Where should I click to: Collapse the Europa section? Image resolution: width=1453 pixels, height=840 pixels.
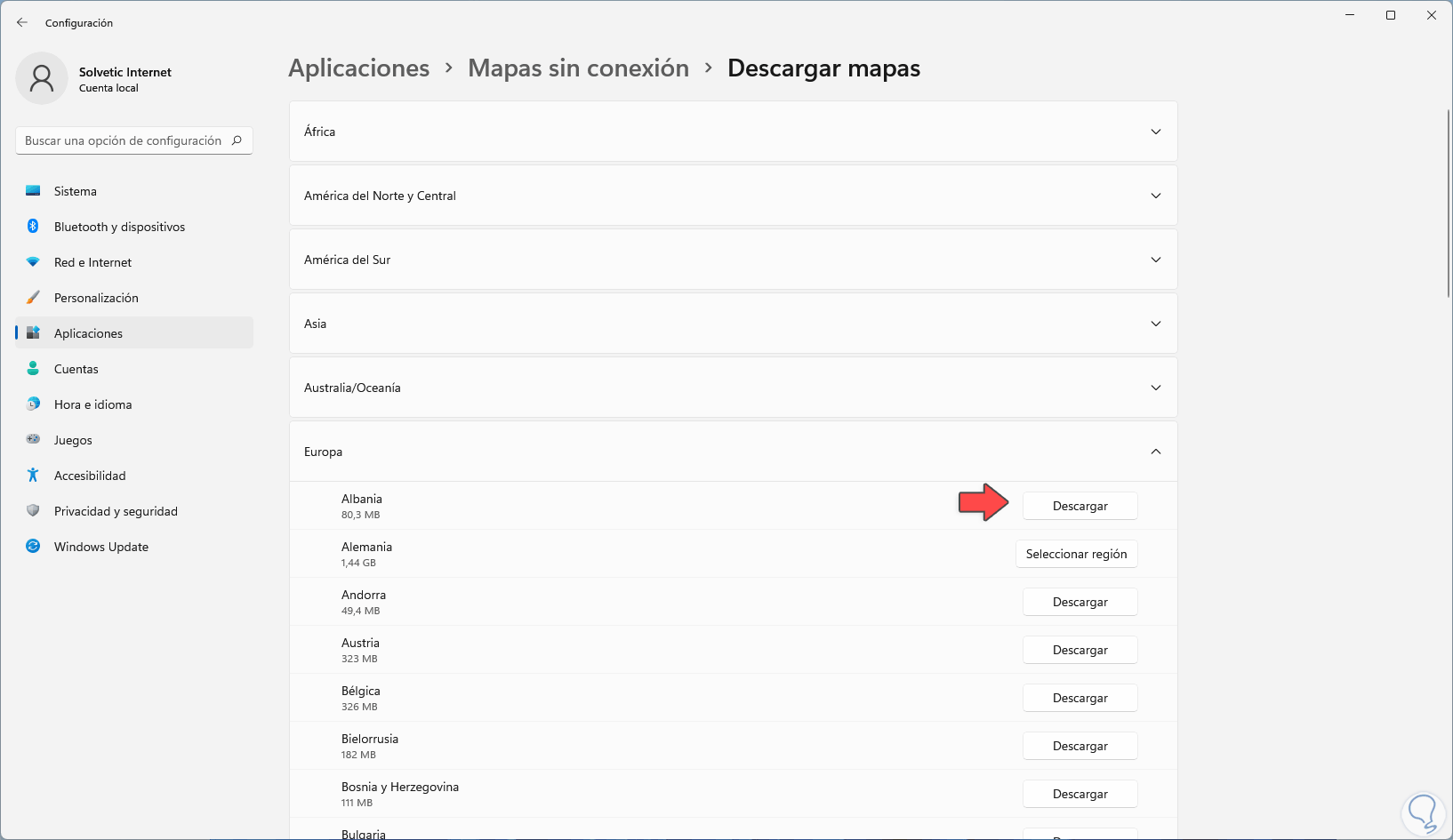tap(1155, 452)
